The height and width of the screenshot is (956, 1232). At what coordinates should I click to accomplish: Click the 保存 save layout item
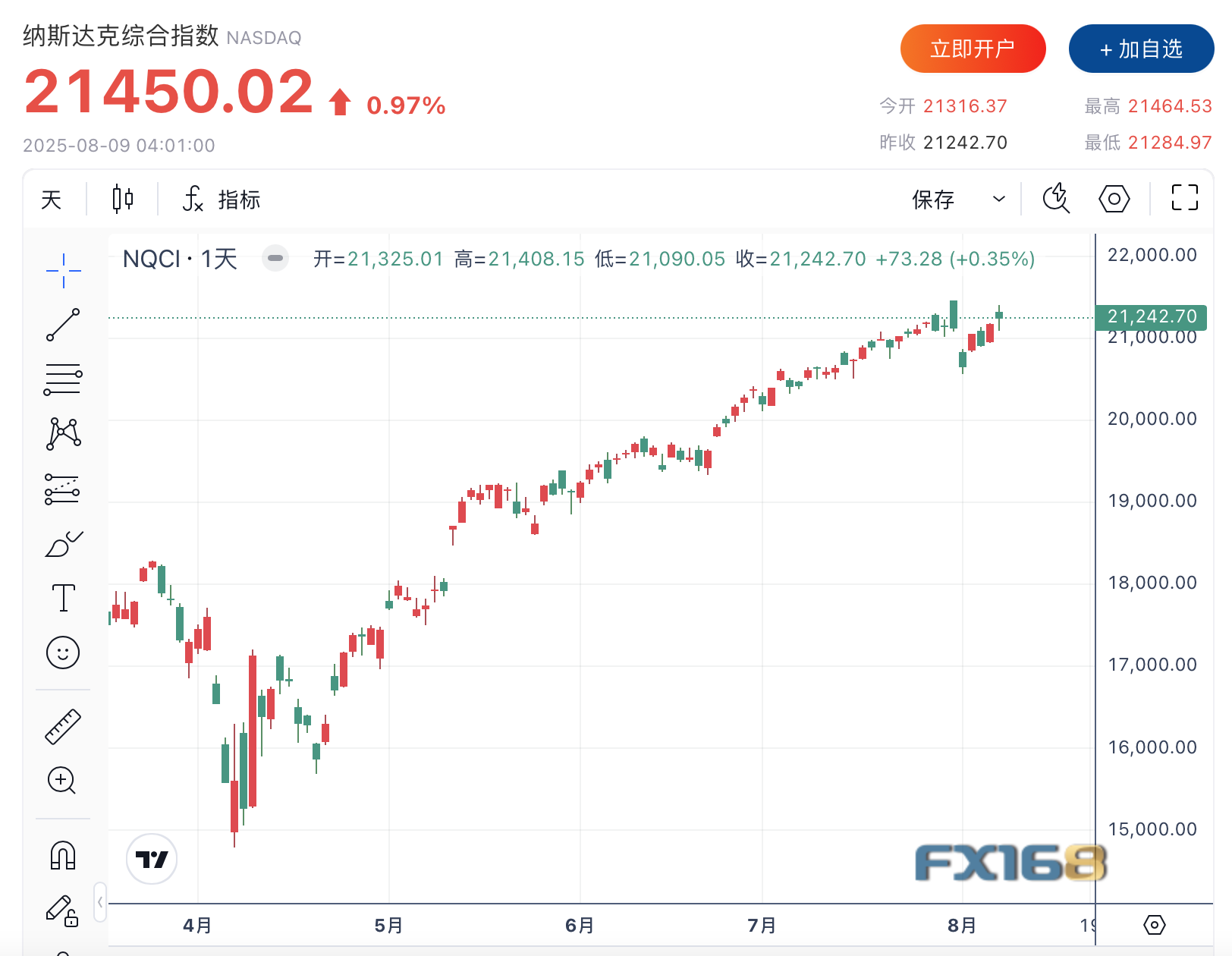[x=933, y=200]
